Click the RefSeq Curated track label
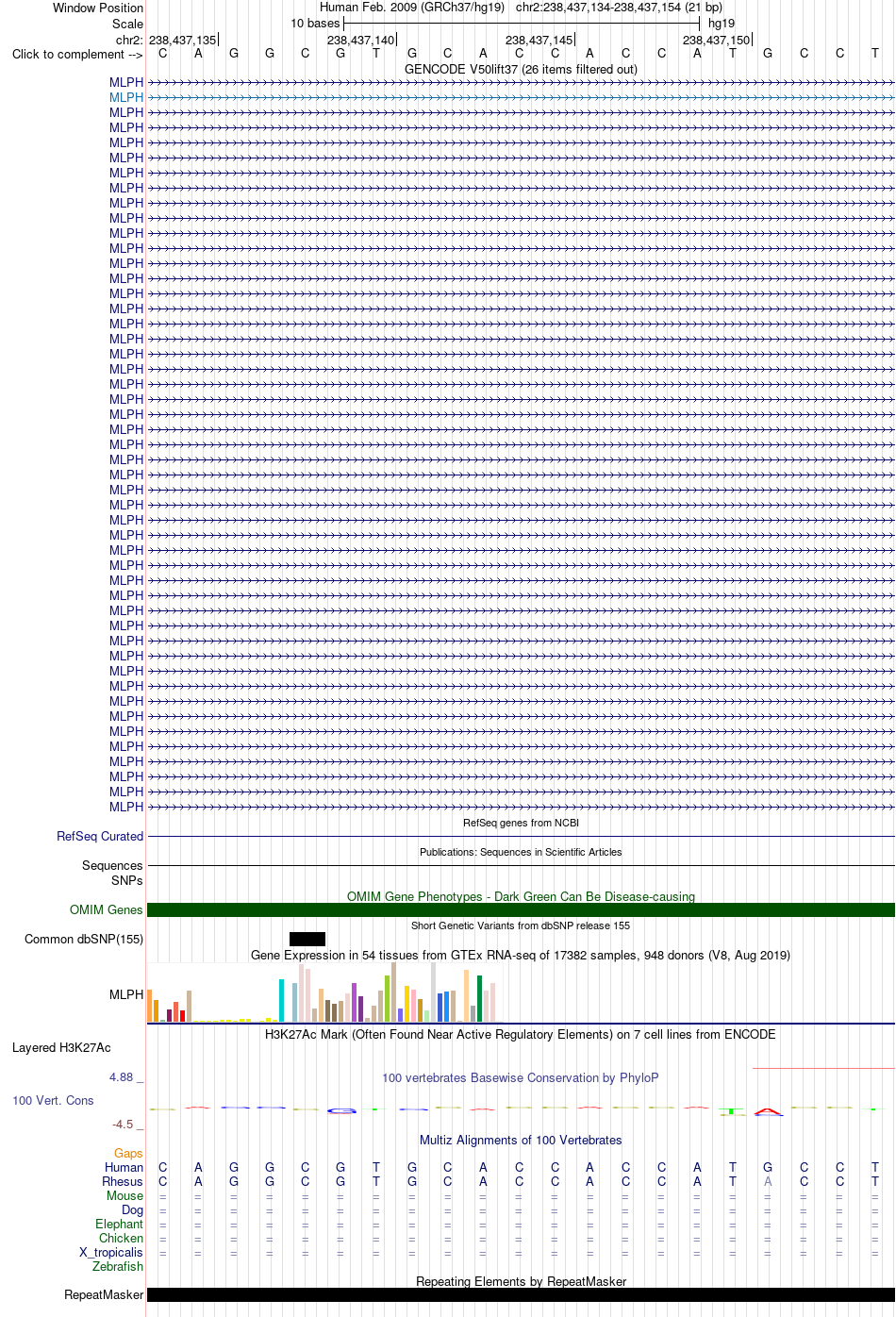Image resolution: width=896 pixels, height=1317 pixels. (x=100, y=836)
